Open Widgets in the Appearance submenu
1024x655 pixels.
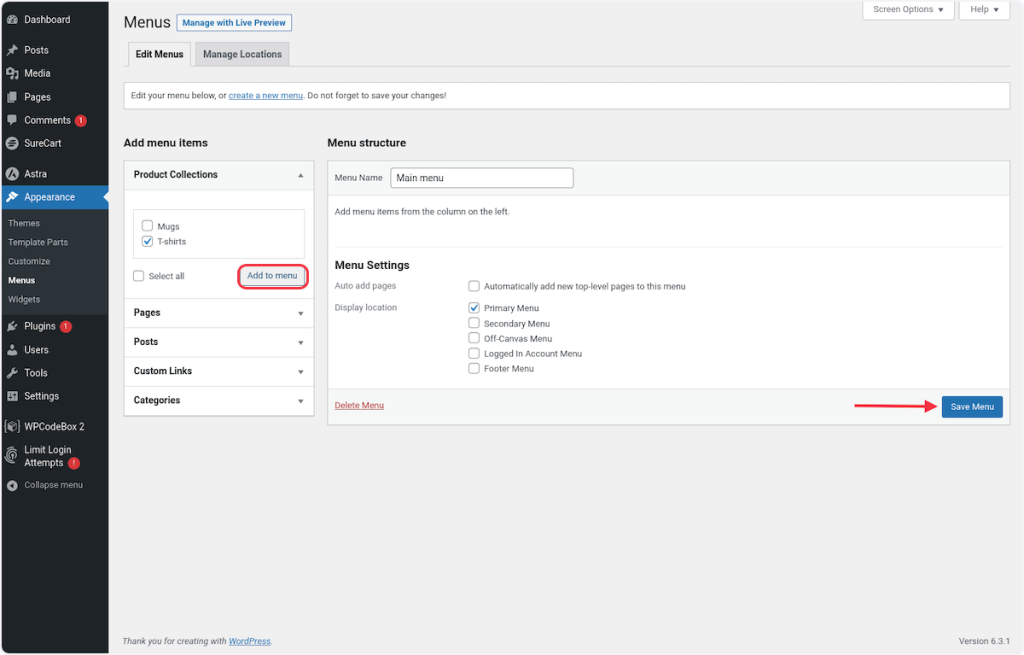click(24, 299)
